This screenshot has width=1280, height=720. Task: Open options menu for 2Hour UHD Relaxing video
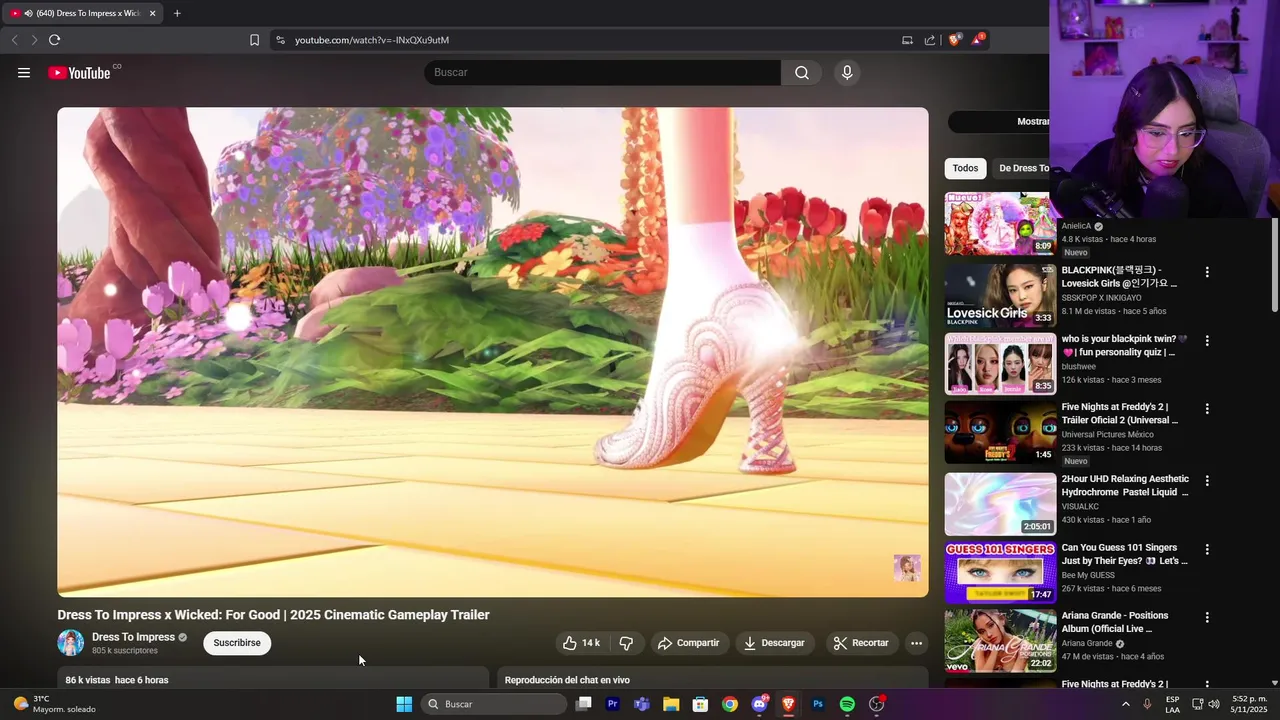click(x=1207, y=481)
